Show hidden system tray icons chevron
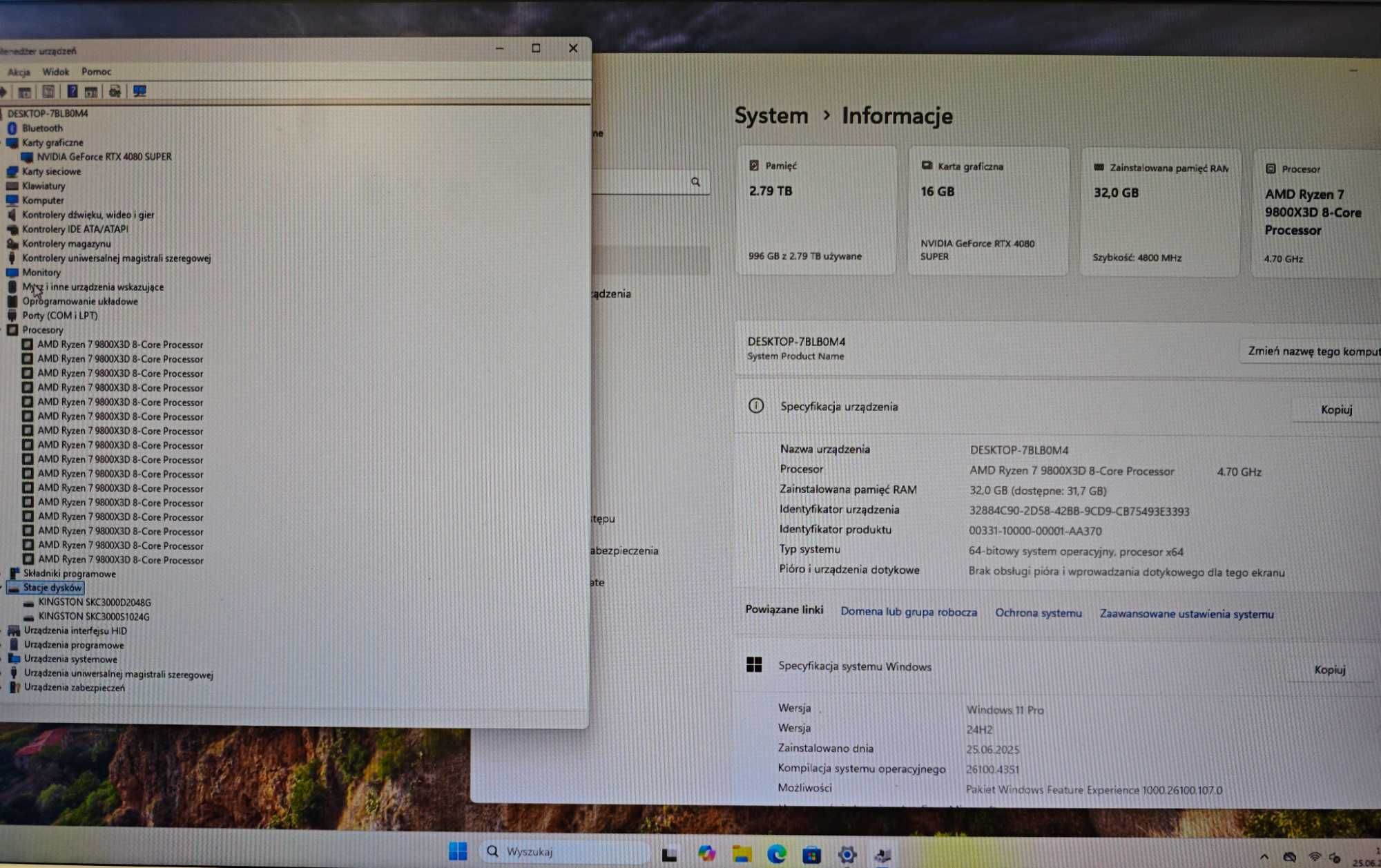This screenshot has width=1381, height=868. [x=1264, y=857]
